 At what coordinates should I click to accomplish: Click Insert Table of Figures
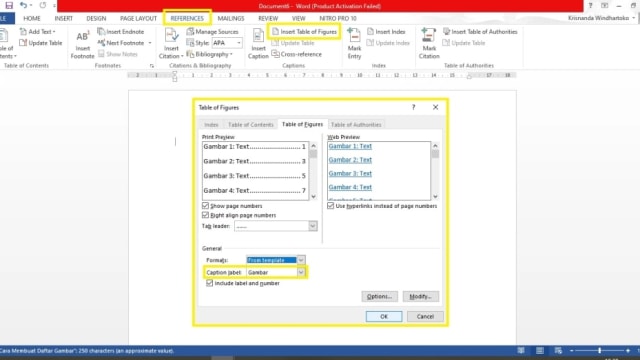[304, 31]
